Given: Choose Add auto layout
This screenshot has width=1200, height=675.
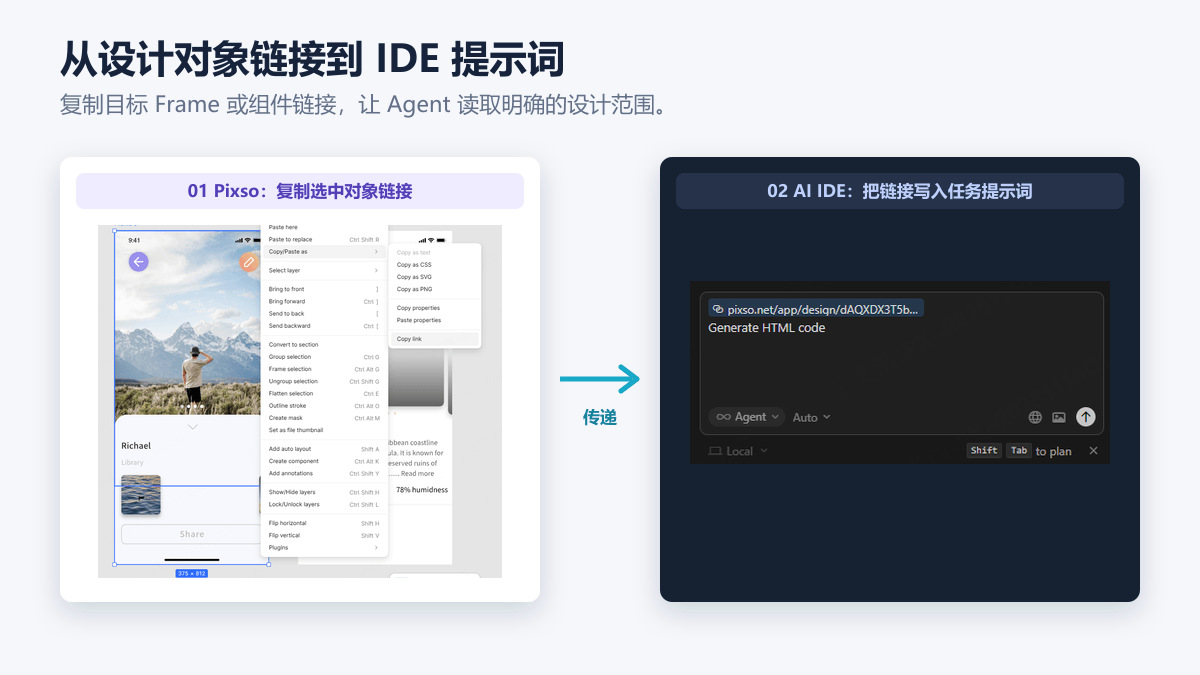Looking at the screenshot, I should point(324,449).
